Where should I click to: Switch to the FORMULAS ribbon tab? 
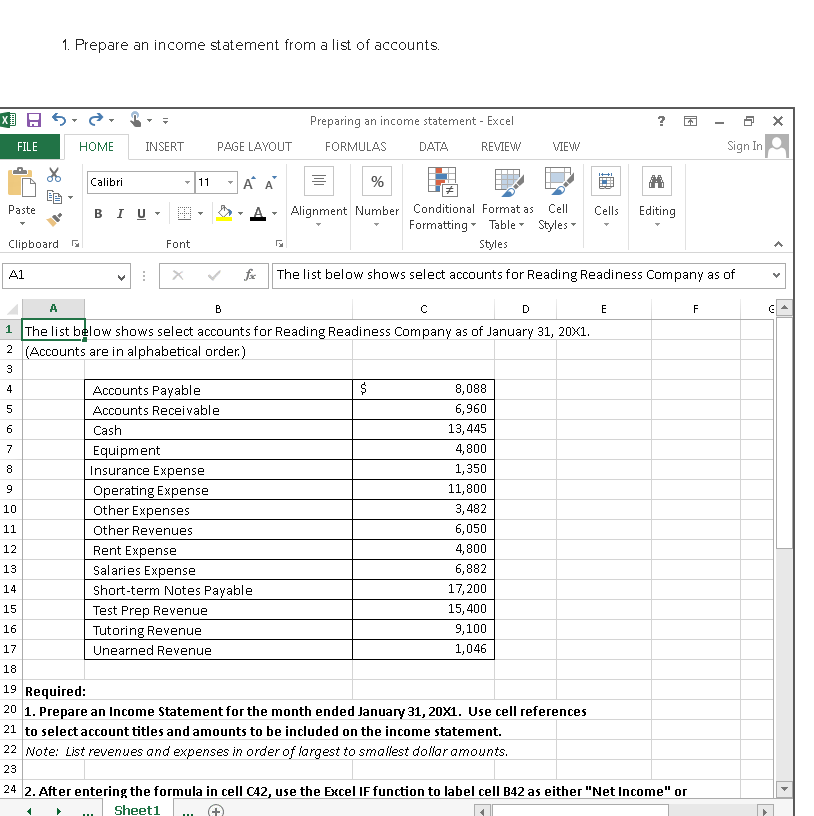coord(355,146)
